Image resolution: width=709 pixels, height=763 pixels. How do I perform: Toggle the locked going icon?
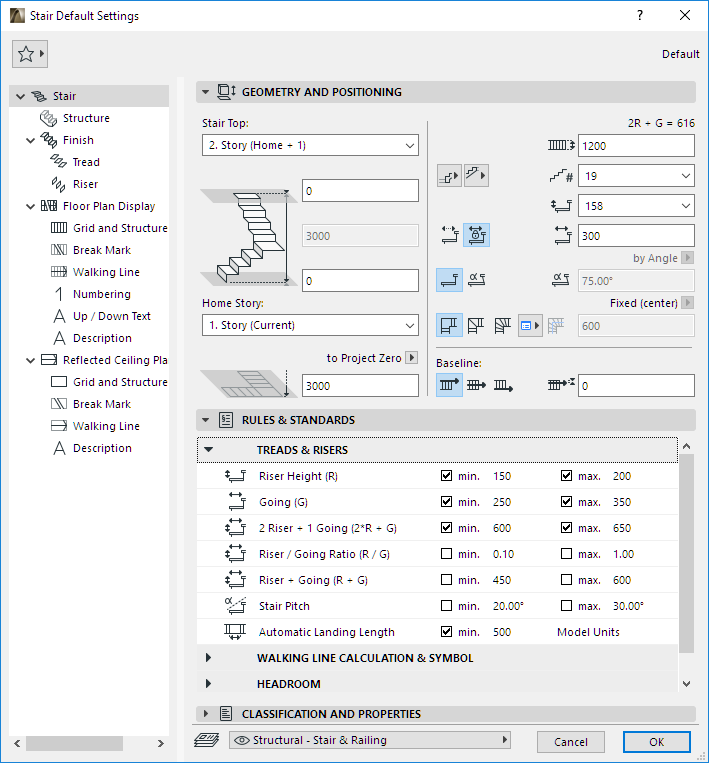(476, 236)
